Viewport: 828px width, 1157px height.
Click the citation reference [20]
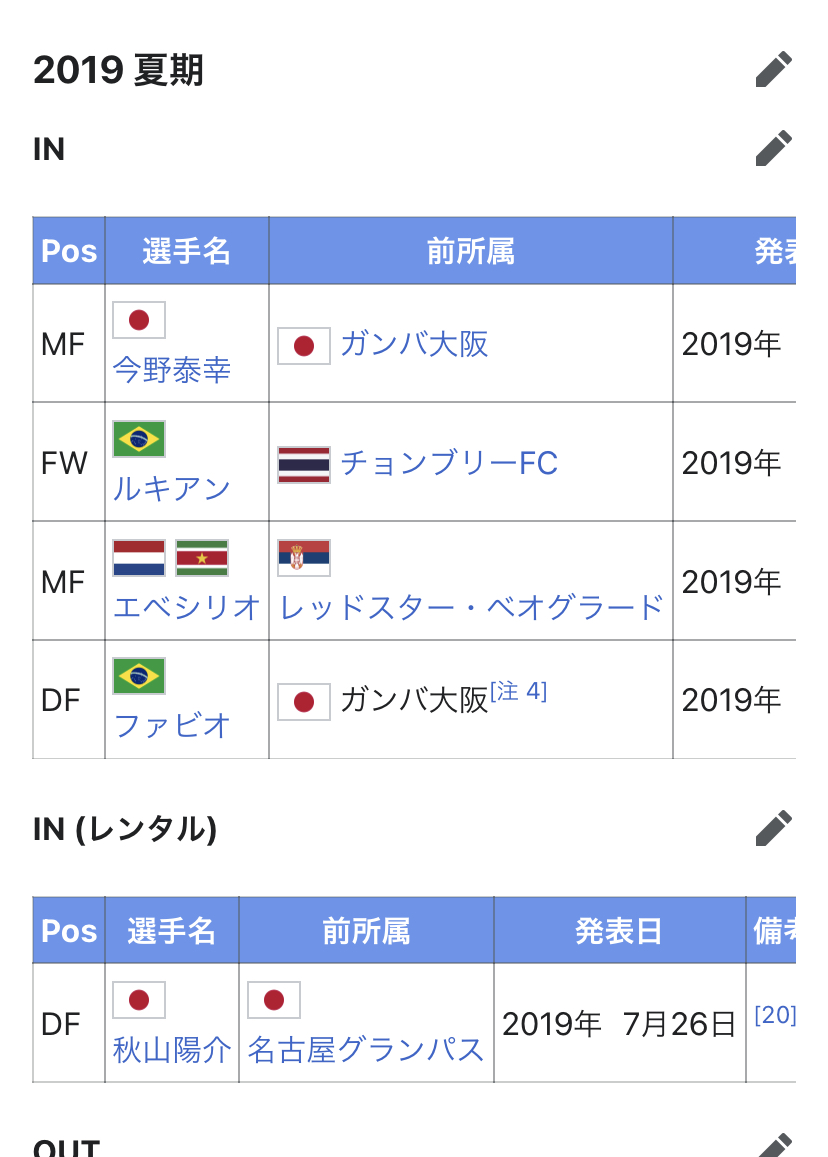point(775,1015)
